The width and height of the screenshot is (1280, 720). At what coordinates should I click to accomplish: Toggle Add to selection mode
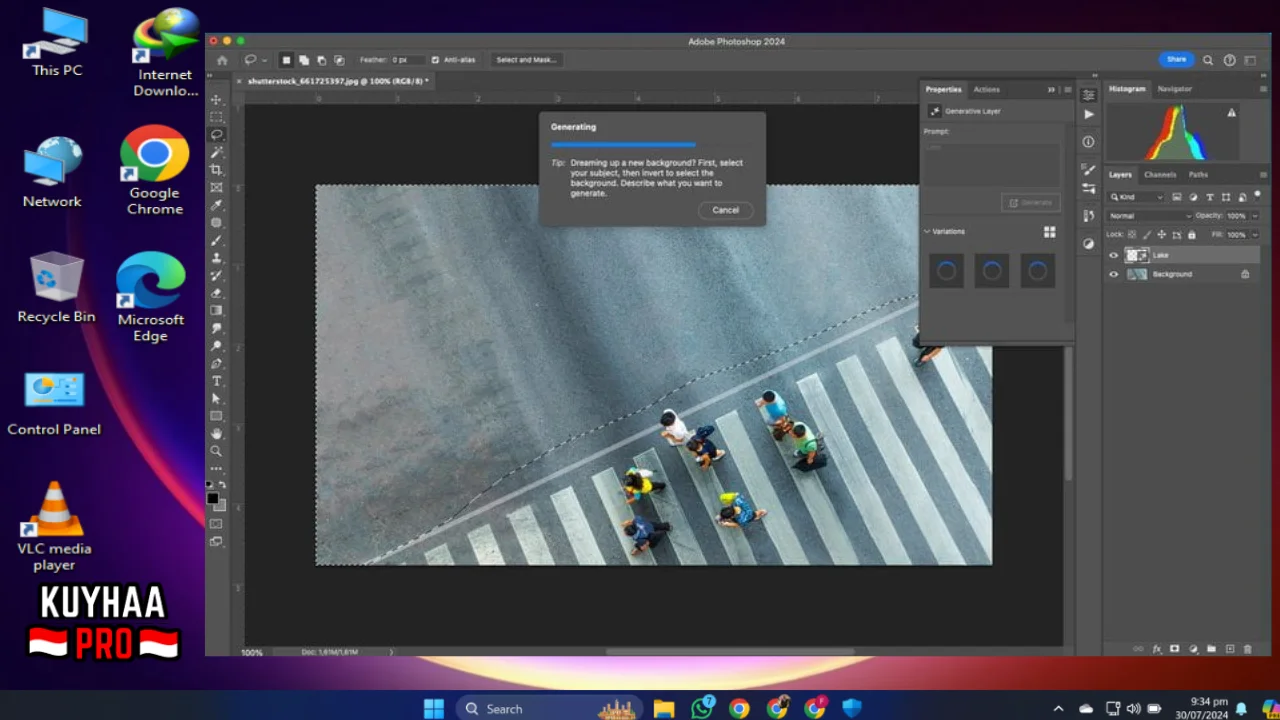click(304, 60)
